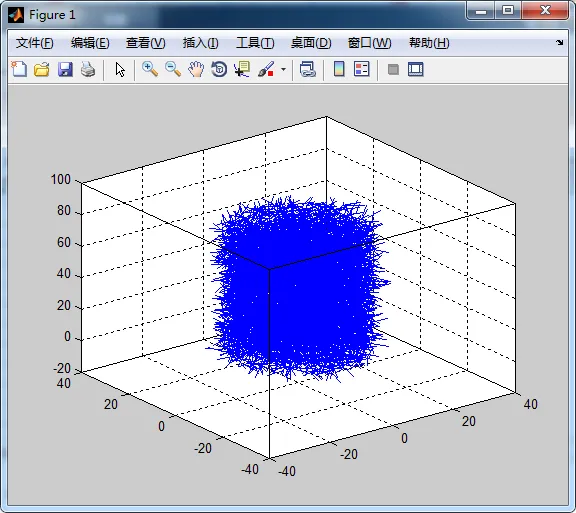Click the blue 3D plot cube
The height and width of the screenshot is (513, 576).
click(298, 288)
